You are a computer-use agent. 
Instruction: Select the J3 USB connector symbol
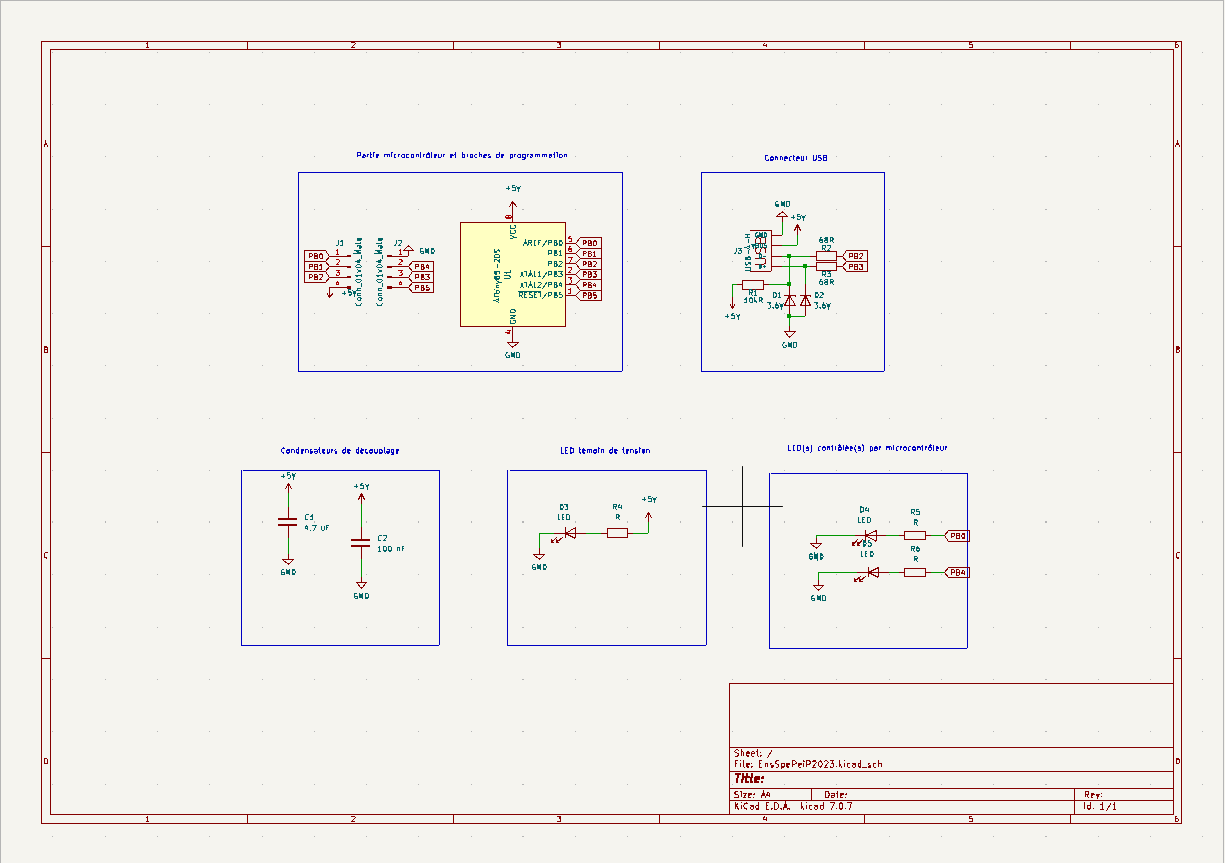coord(761,251)
